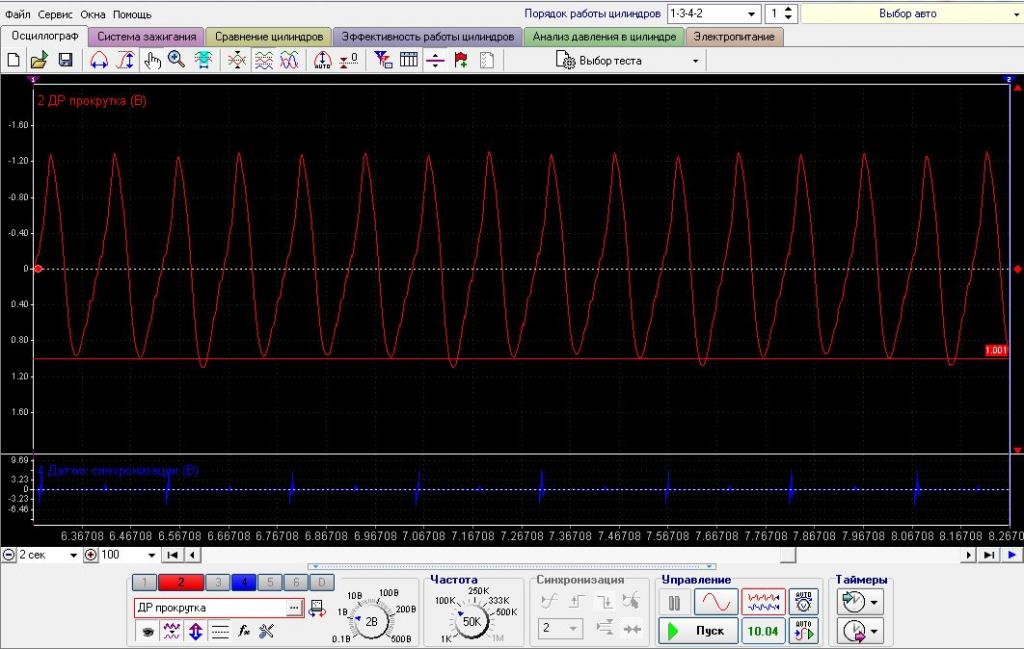The width and height of the screenshot is (1024, 649).
Task: Switch to Система зажигания tab
Action: click(x=146, y=37)
